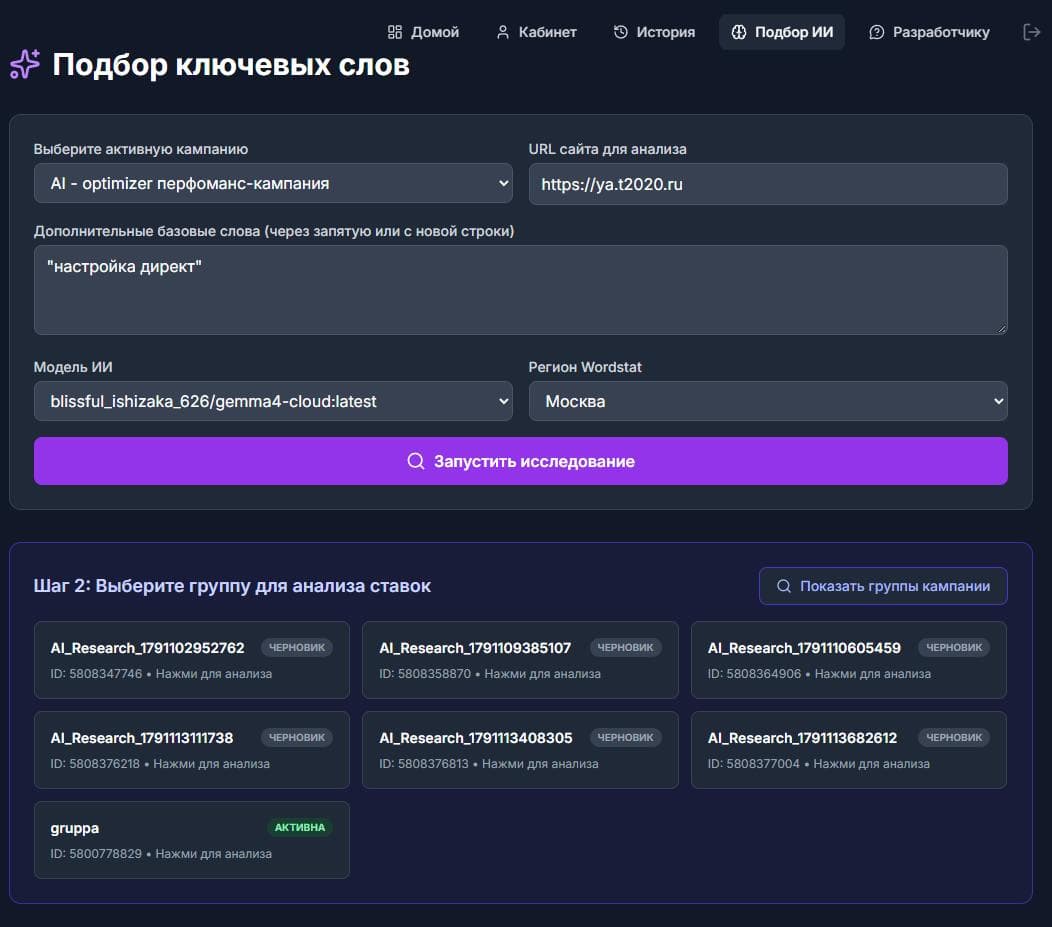The image size is (1052, 927).
Task: Choose group AI_Research_1791113682612
Action: (849, 750)
